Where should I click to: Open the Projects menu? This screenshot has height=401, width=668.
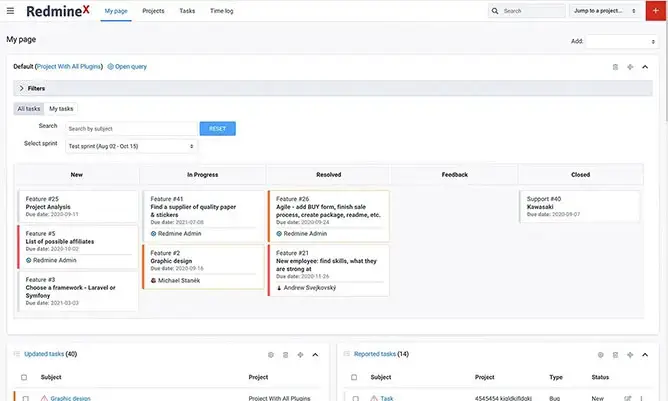coord(153,11)
